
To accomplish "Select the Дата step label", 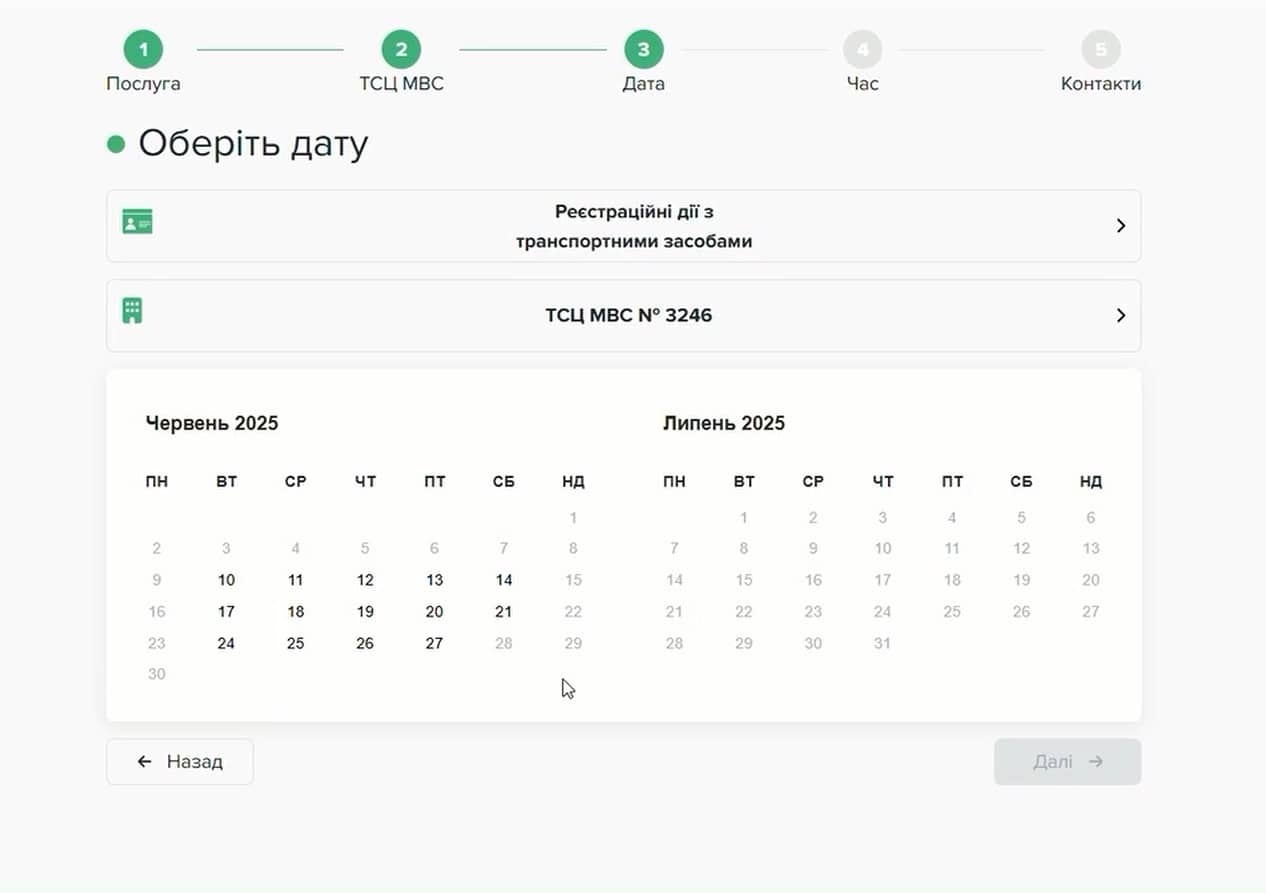I will [x=643, y=84].
